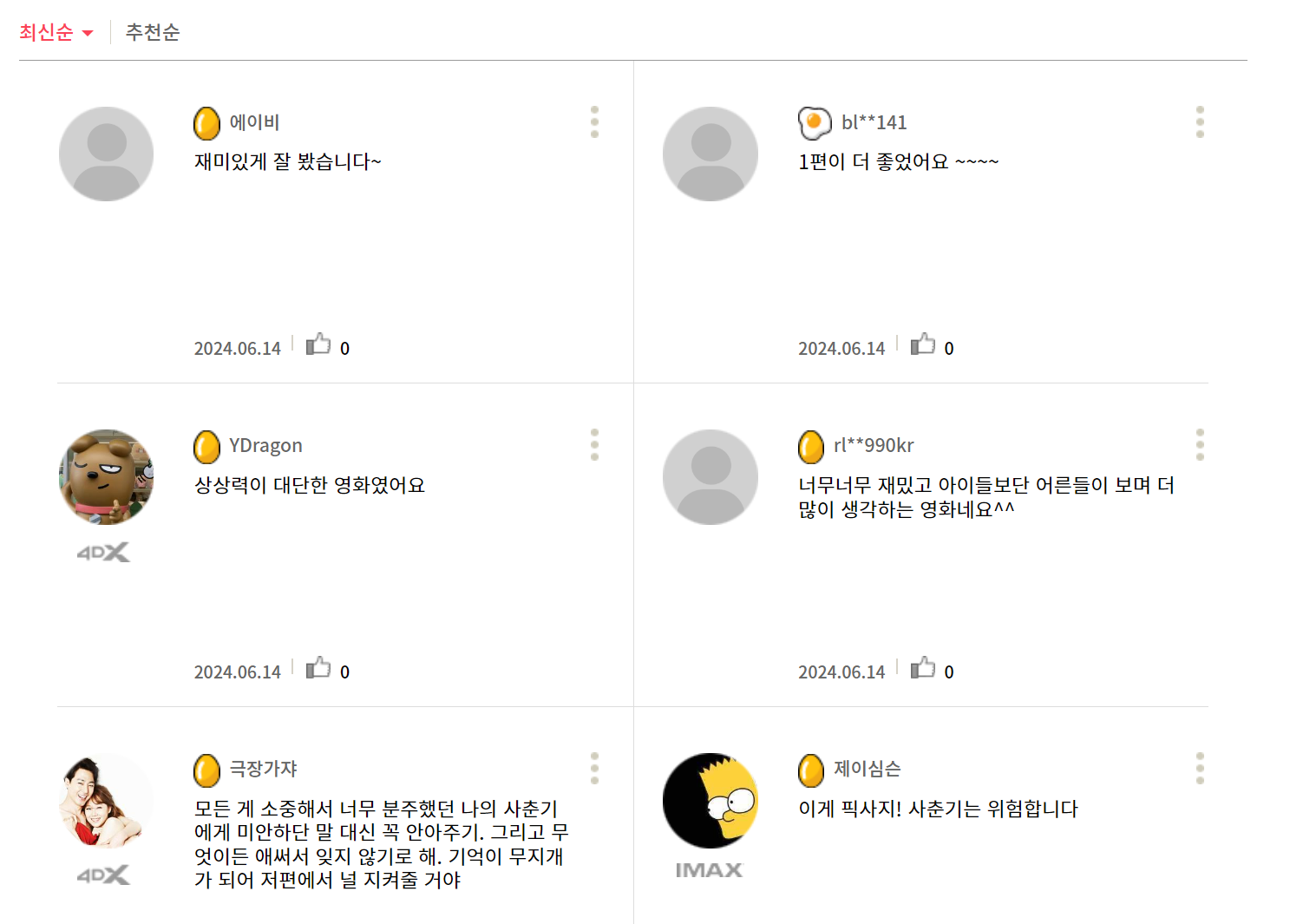Click the username YDragon

[x=266, y=445]
